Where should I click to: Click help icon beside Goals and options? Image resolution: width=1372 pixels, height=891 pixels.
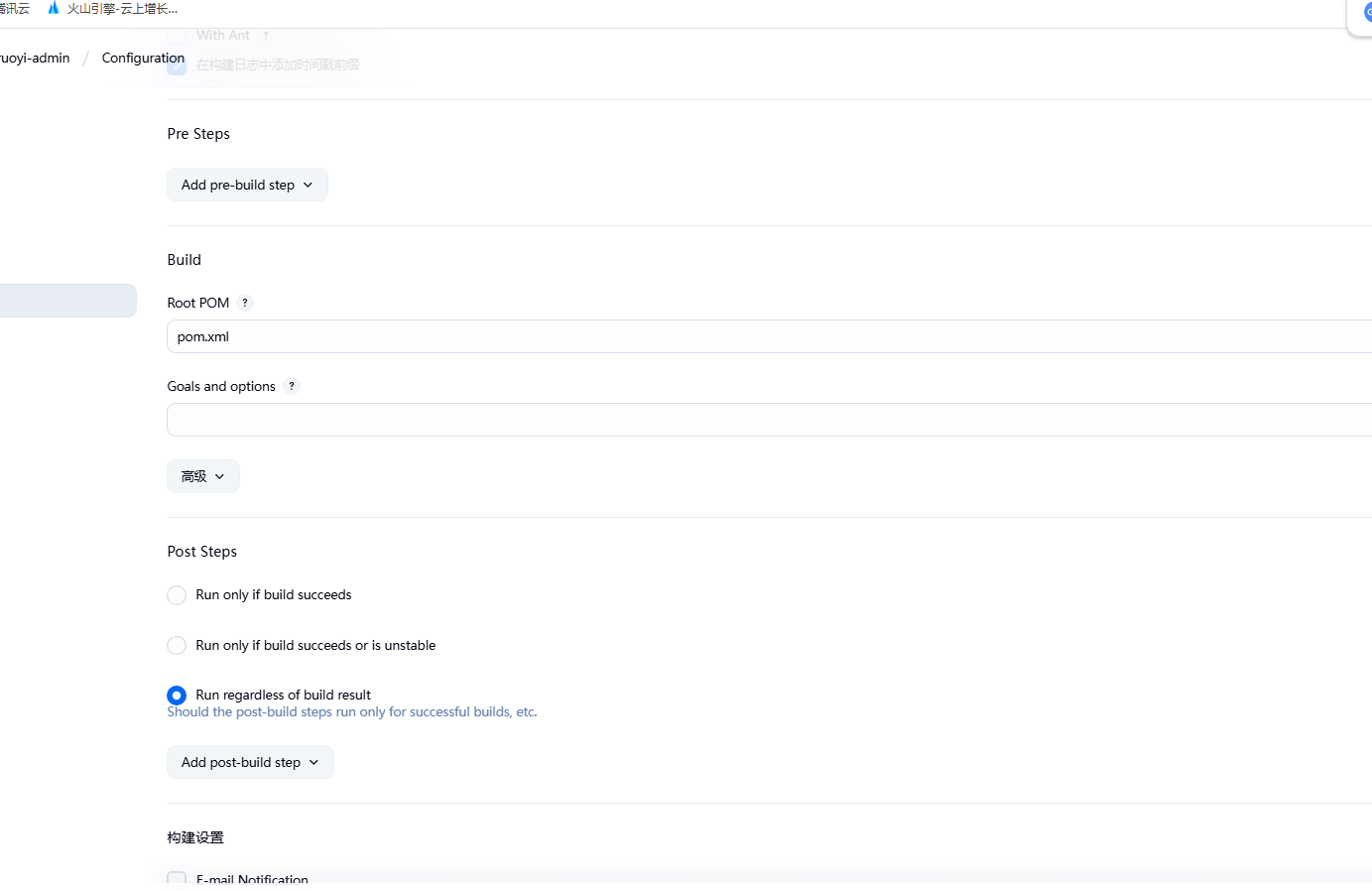pos(292,386)
